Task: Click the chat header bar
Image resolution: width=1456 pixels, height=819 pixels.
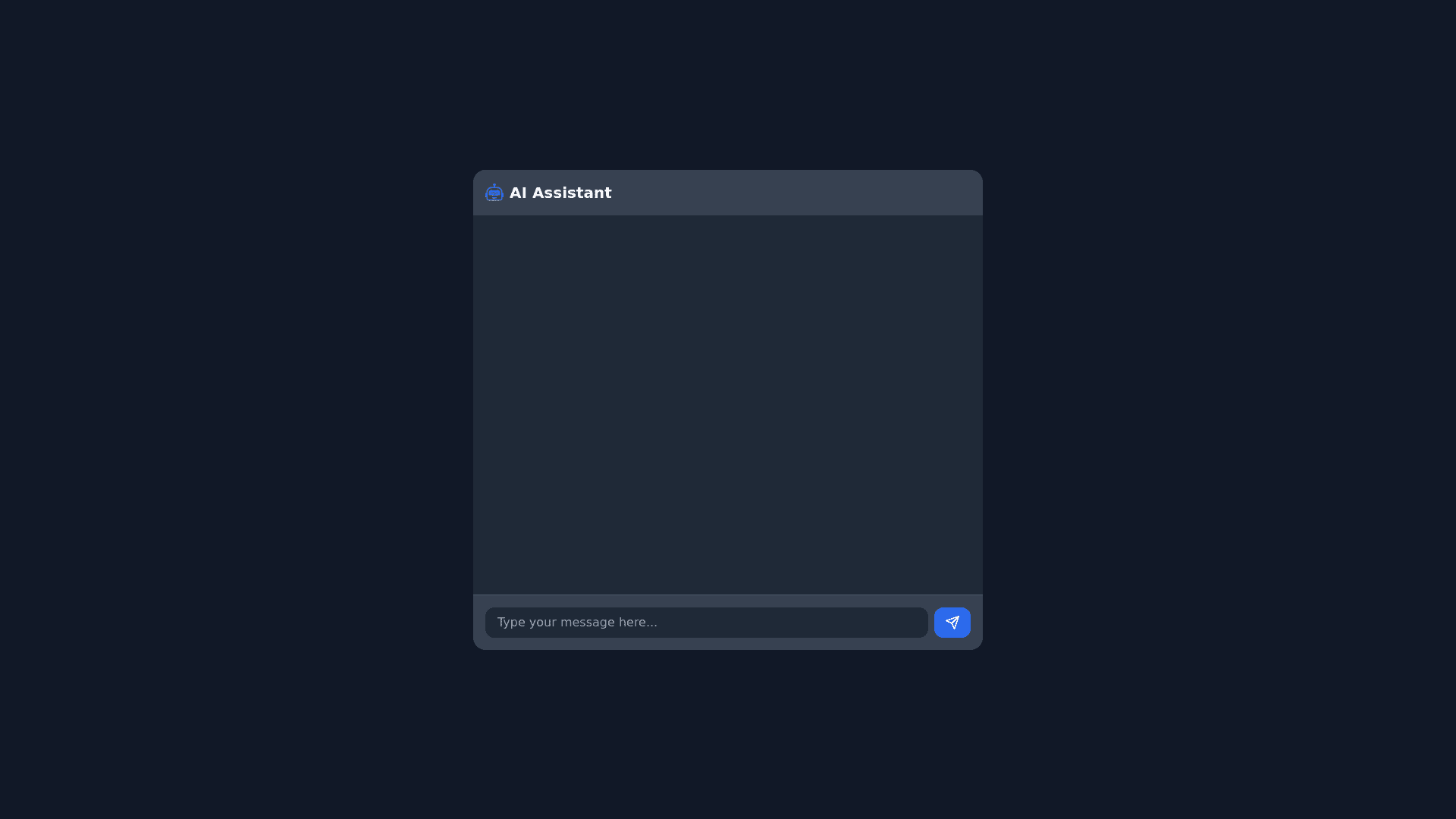Action: pyautogui.click(x=728, y=193)
